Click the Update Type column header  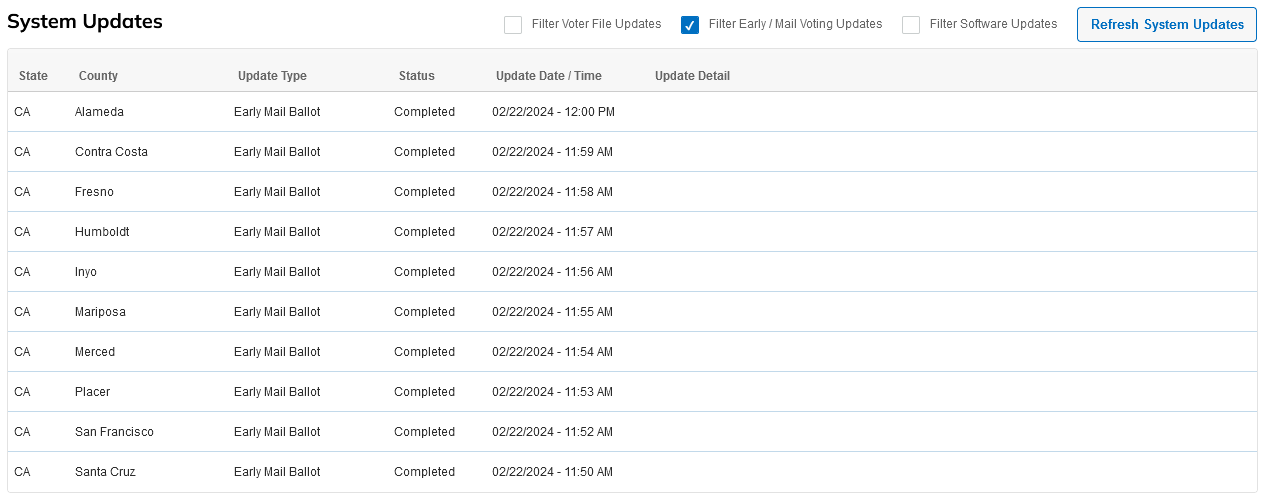(272, 76)
